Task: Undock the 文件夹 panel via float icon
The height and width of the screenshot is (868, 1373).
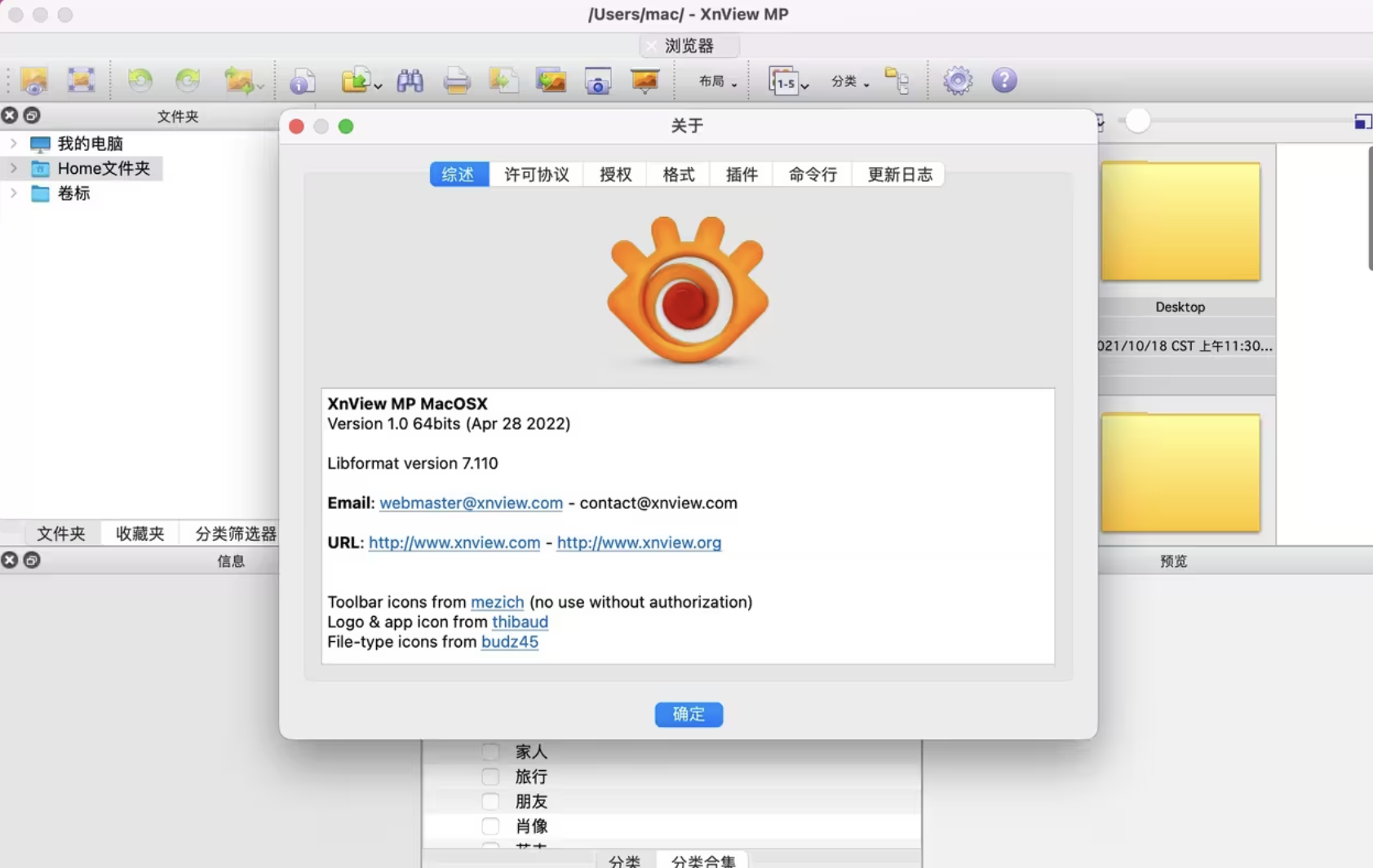Action: (x=32, y=115)
